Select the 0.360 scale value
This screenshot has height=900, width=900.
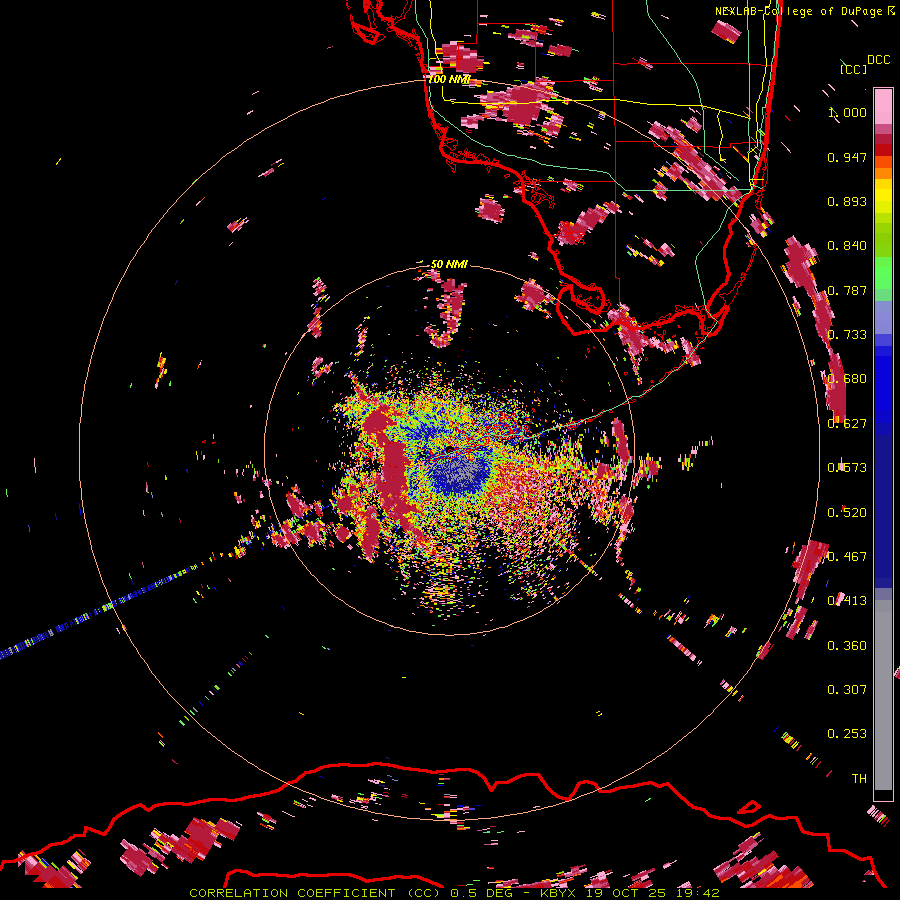click(847, 646)
